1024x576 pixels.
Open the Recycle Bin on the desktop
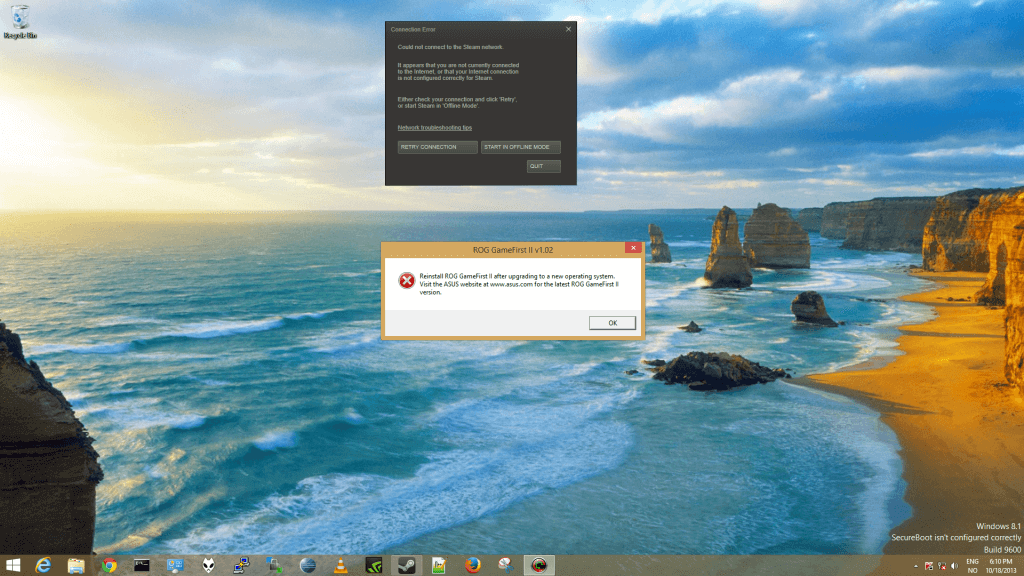(x=20, y=22)
